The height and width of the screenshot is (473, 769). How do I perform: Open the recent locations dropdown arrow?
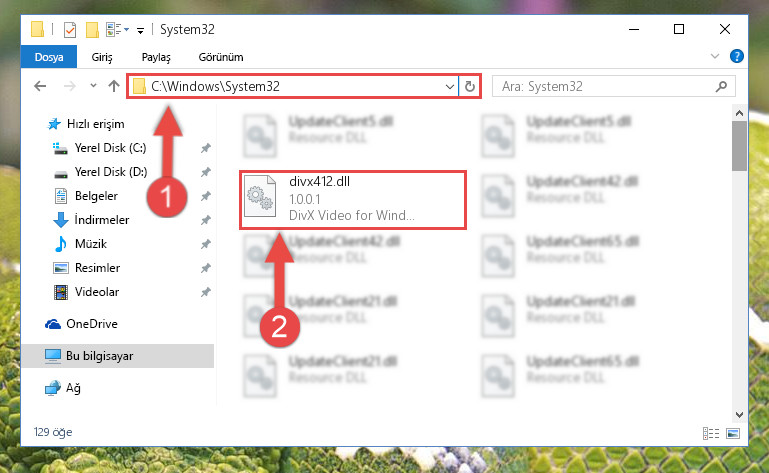93,86
